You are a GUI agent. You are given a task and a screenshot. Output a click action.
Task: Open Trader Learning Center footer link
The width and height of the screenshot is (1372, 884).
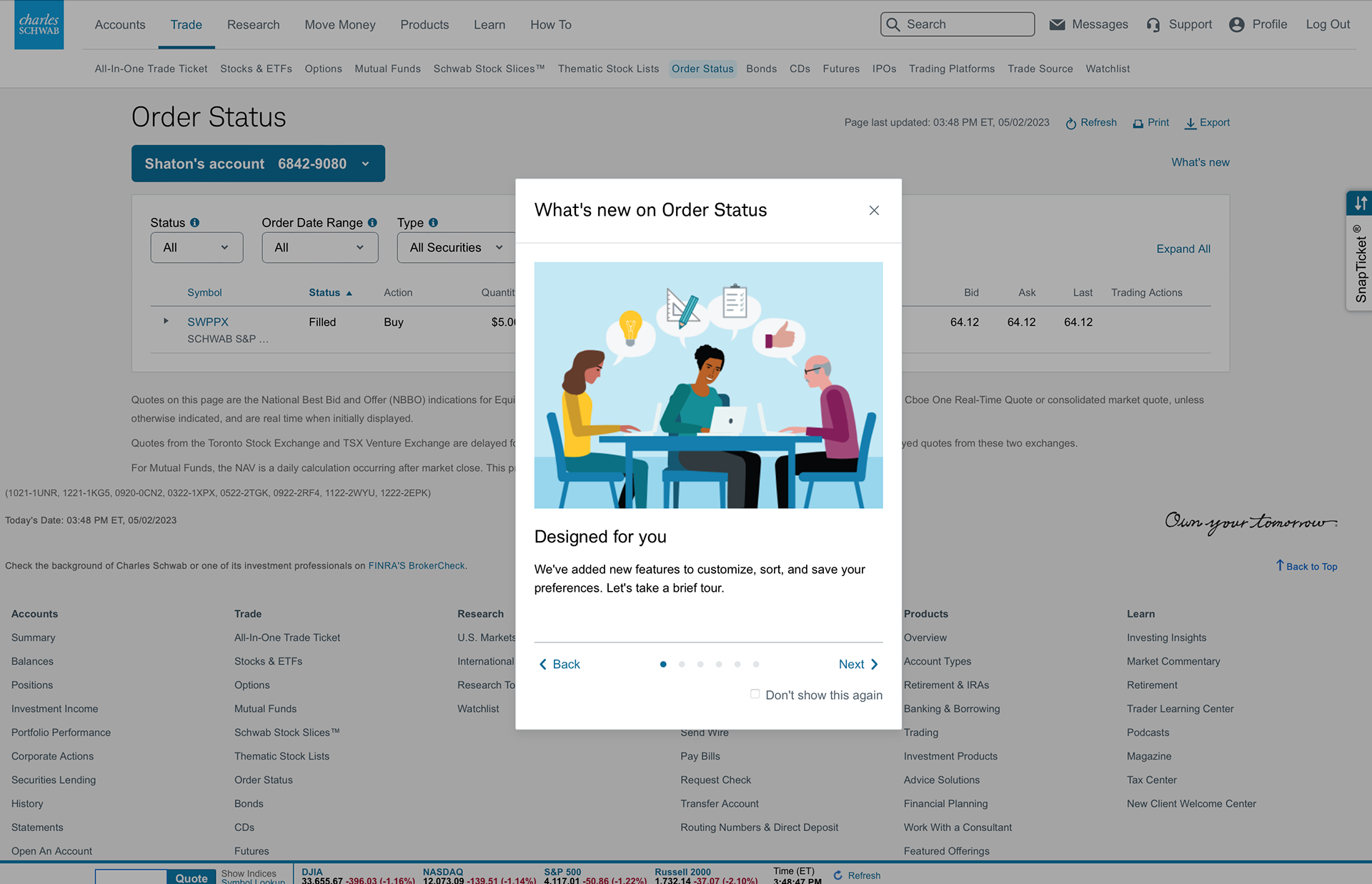click(1180, 709)
